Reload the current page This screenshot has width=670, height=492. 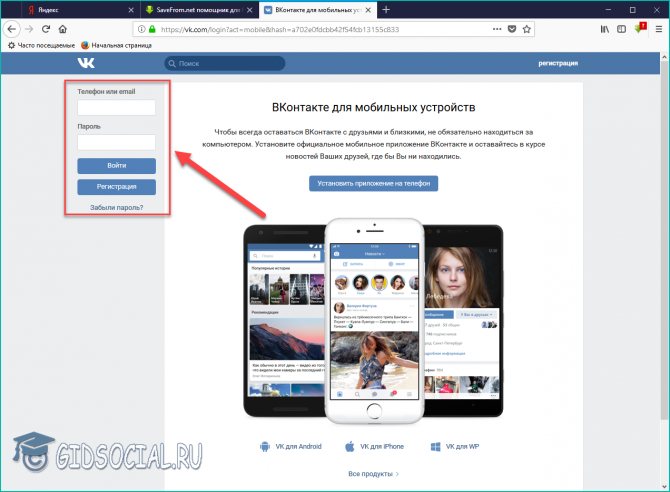click(x=46, y=29)
